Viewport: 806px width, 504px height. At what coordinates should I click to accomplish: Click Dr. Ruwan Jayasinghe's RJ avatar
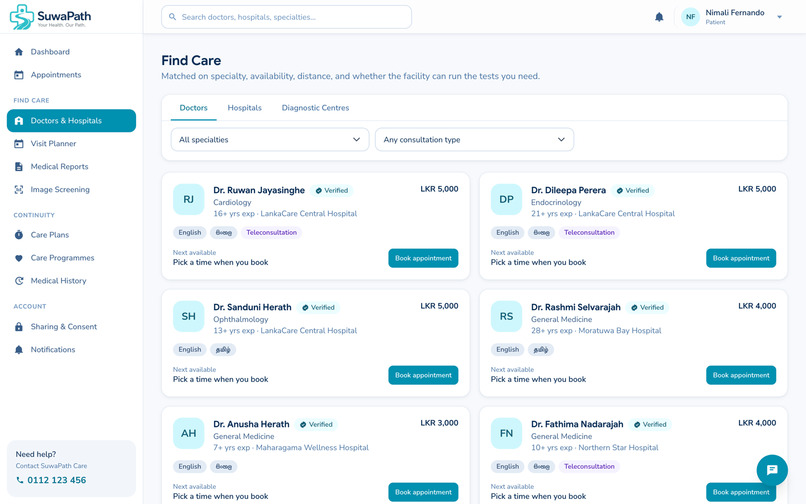(189, 200)
